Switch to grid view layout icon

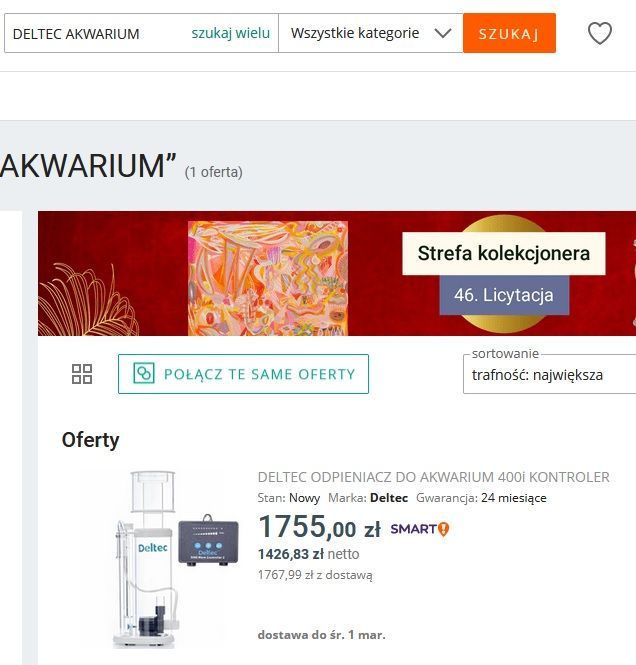click(x=82, y=374)
